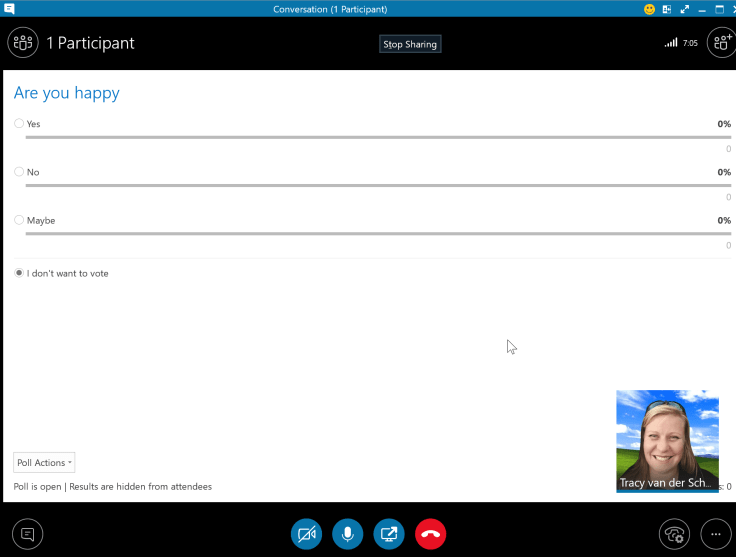
Task: Click the invite more people icon
Action: (720, 43)
